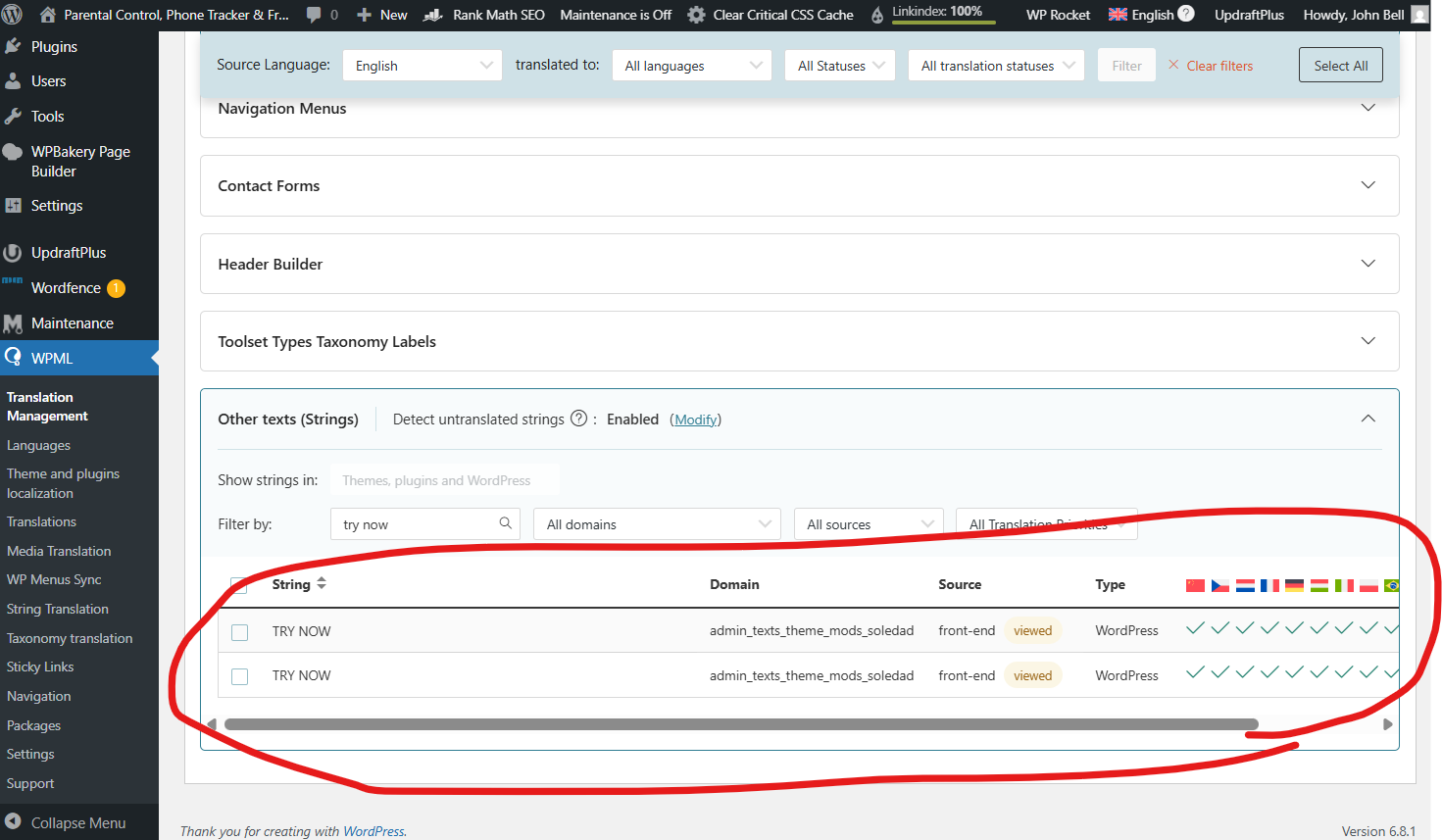Screen dimensions: 1442x840
Task: Click the magnifier icon in string search
Action: pyautogui.click(x=505, y=523)
